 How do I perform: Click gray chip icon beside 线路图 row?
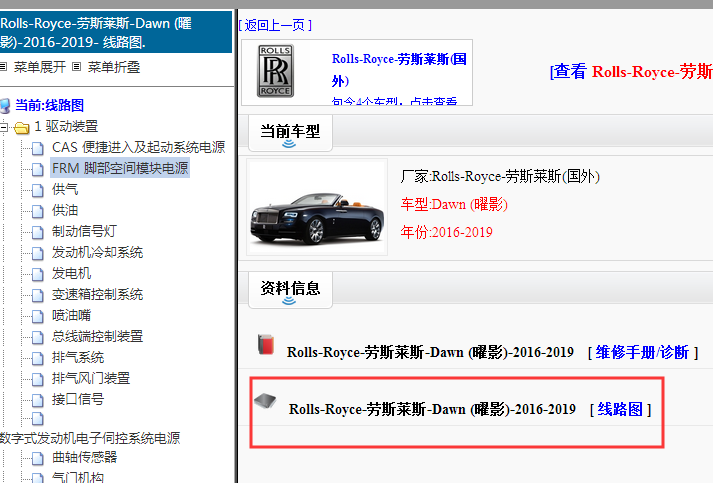tap(266, 401)
